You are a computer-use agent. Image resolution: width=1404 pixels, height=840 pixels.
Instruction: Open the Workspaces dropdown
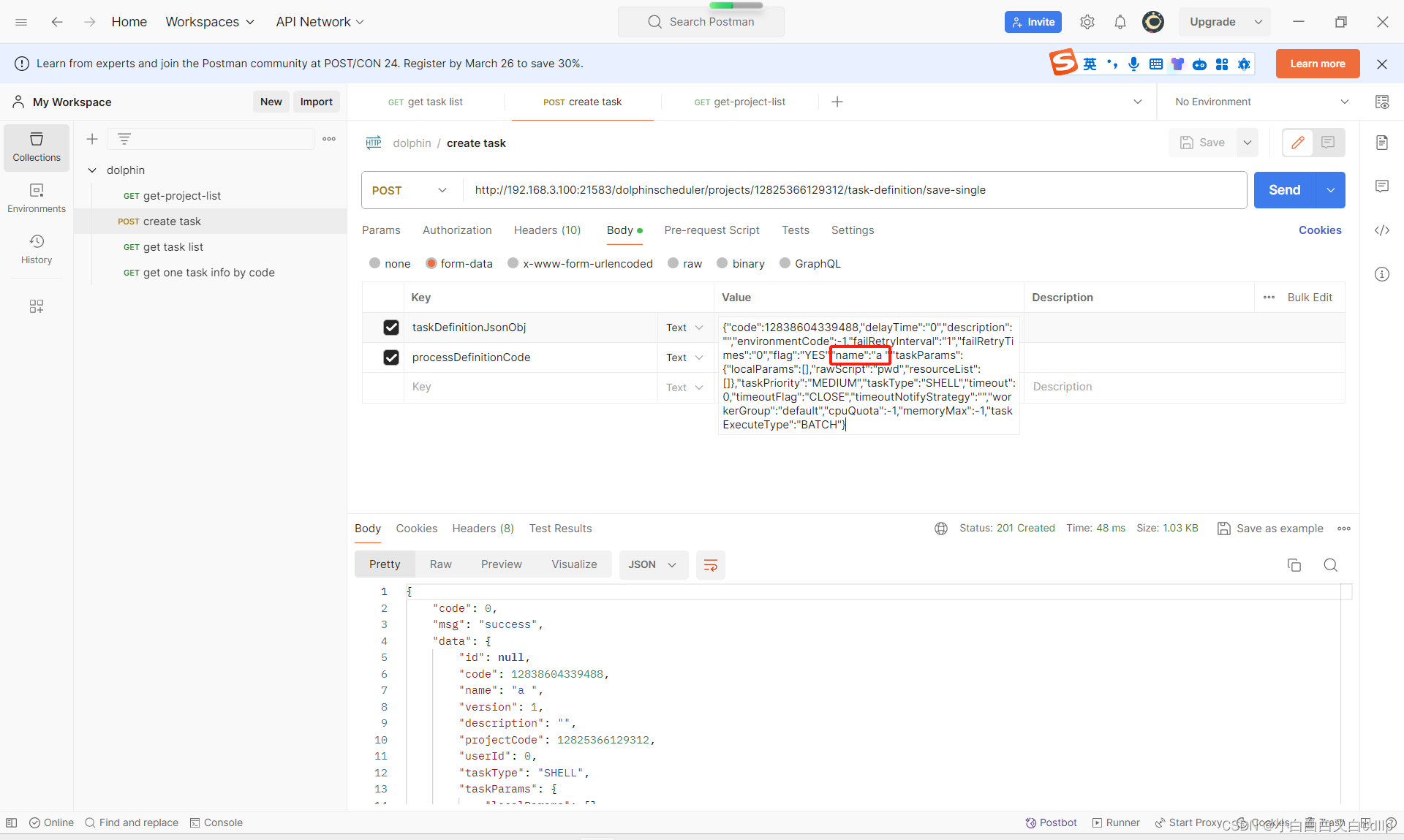[210, 22]
